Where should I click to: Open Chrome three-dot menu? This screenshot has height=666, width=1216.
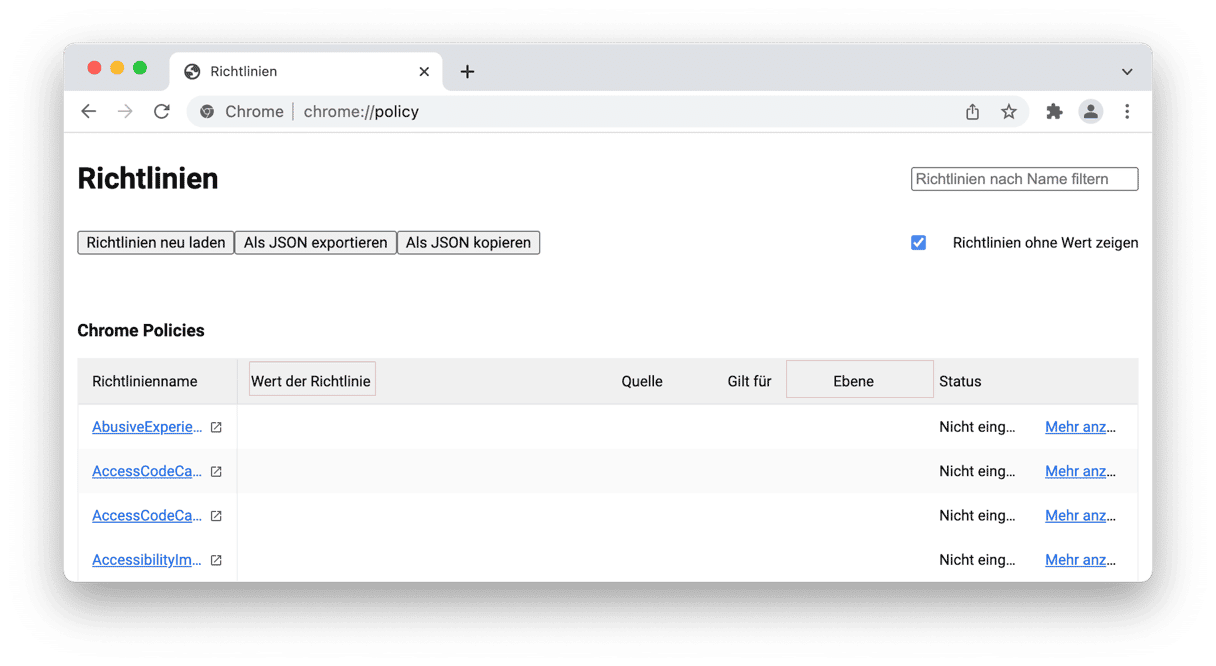1127,112
